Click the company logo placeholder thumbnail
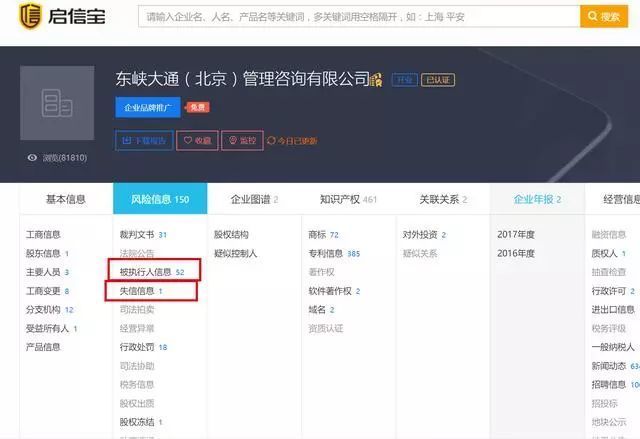 (56, 103)
